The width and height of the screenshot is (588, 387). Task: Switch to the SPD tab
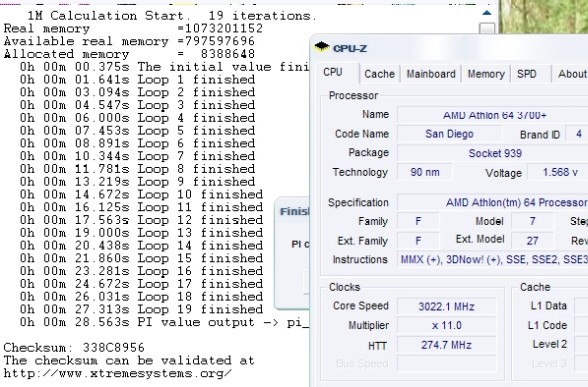pos(526,74)
